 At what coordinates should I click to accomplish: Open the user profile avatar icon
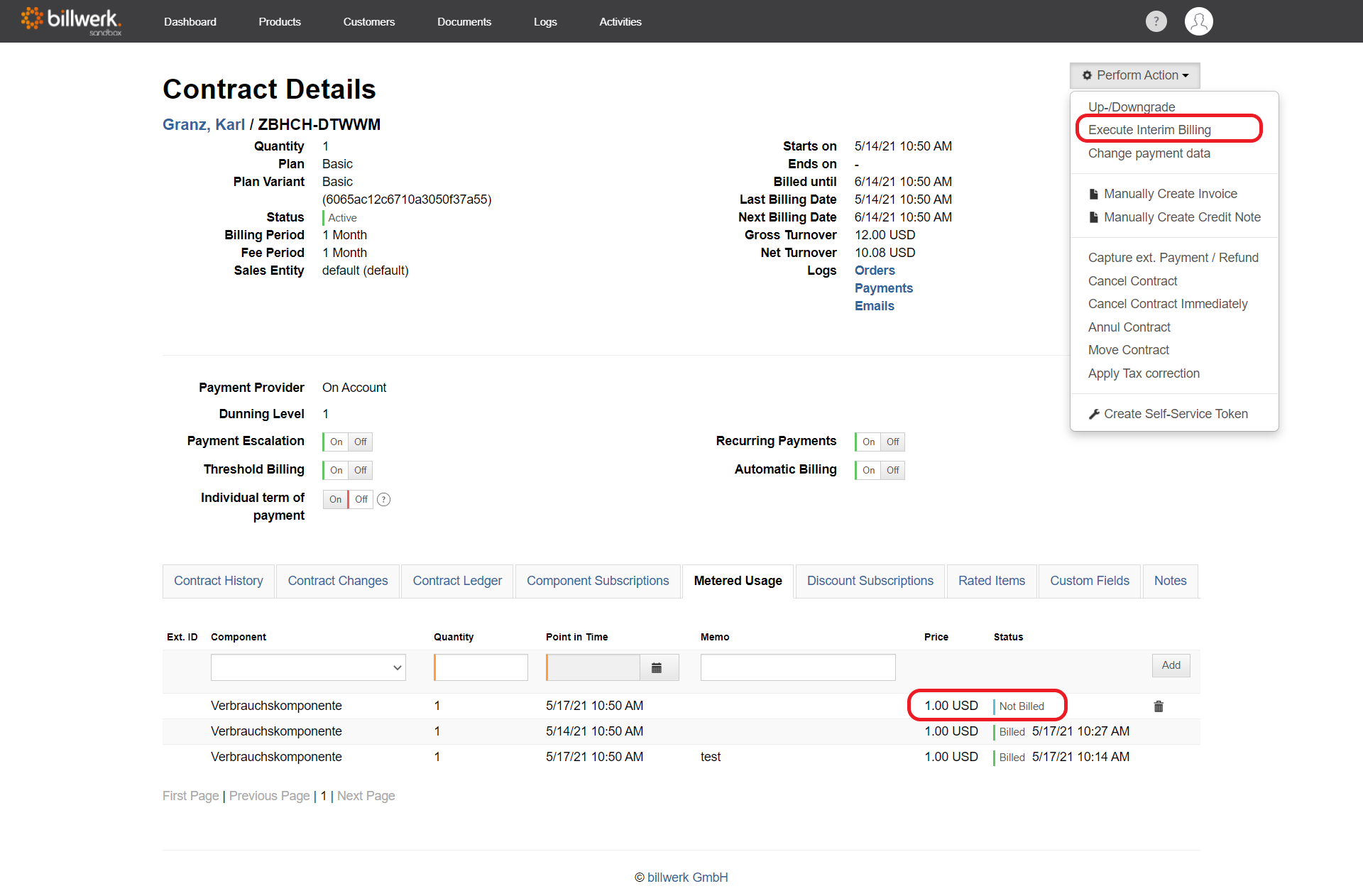(x=1198, y=21)
